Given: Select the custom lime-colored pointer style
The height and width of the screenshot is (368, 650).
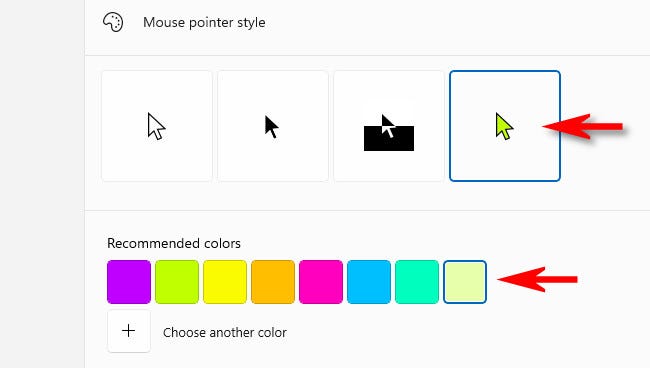Looking at the screenshot, I should tap(505, 126).
